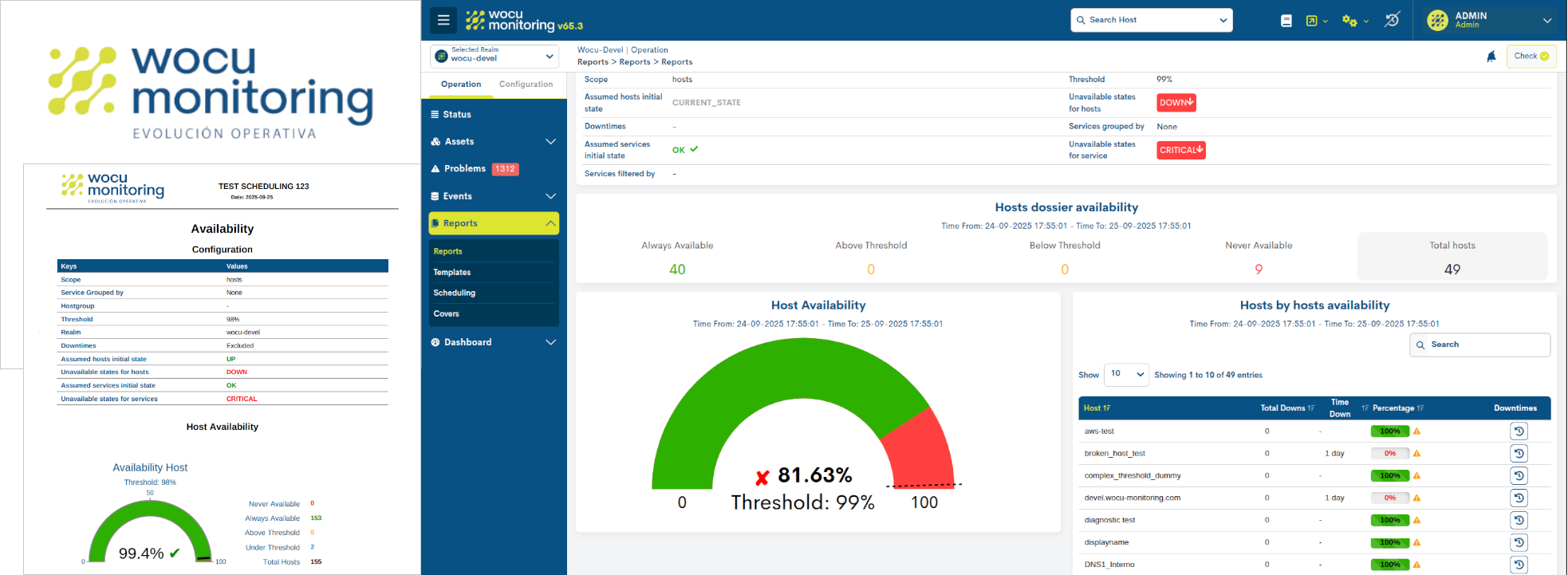Open the hamburger menu in the header
Screen dimensions: 1568x575
(443, 20)
